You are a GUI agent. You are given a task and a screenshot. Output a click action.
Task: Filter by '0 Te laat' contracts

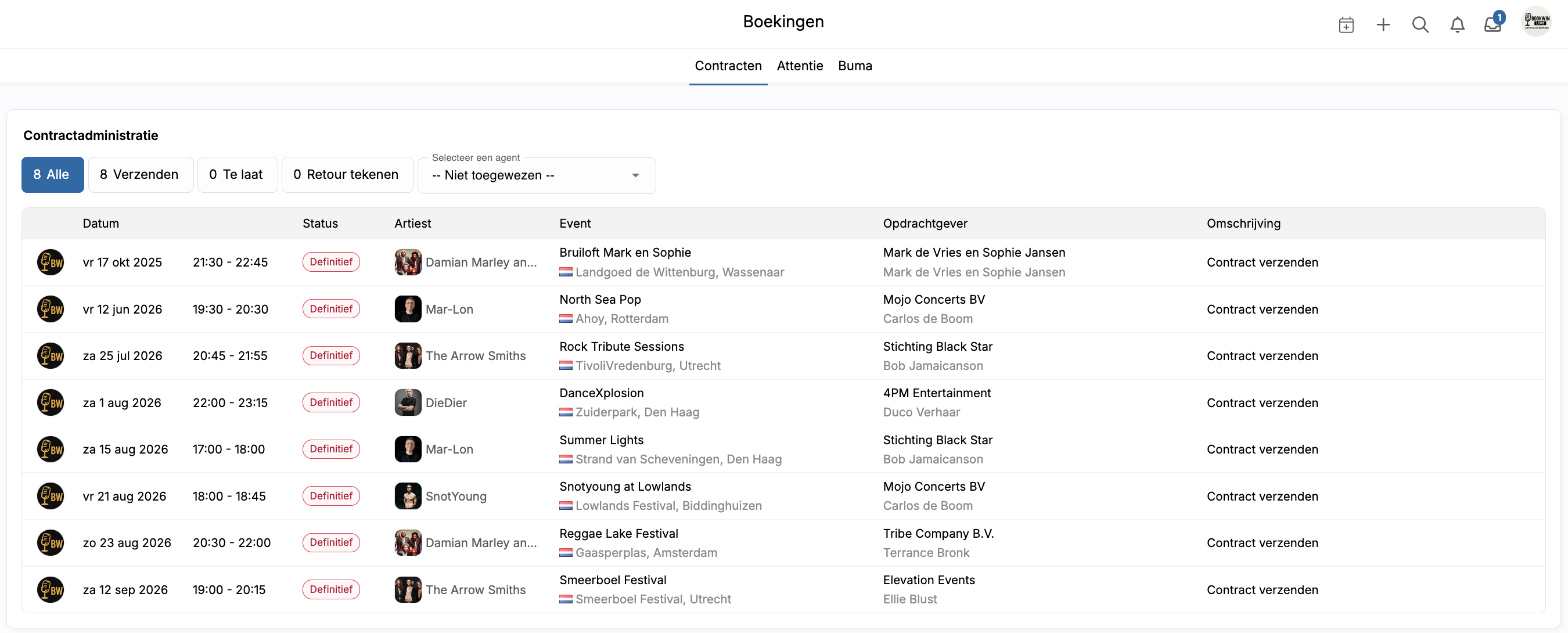(x=237, y=175)
